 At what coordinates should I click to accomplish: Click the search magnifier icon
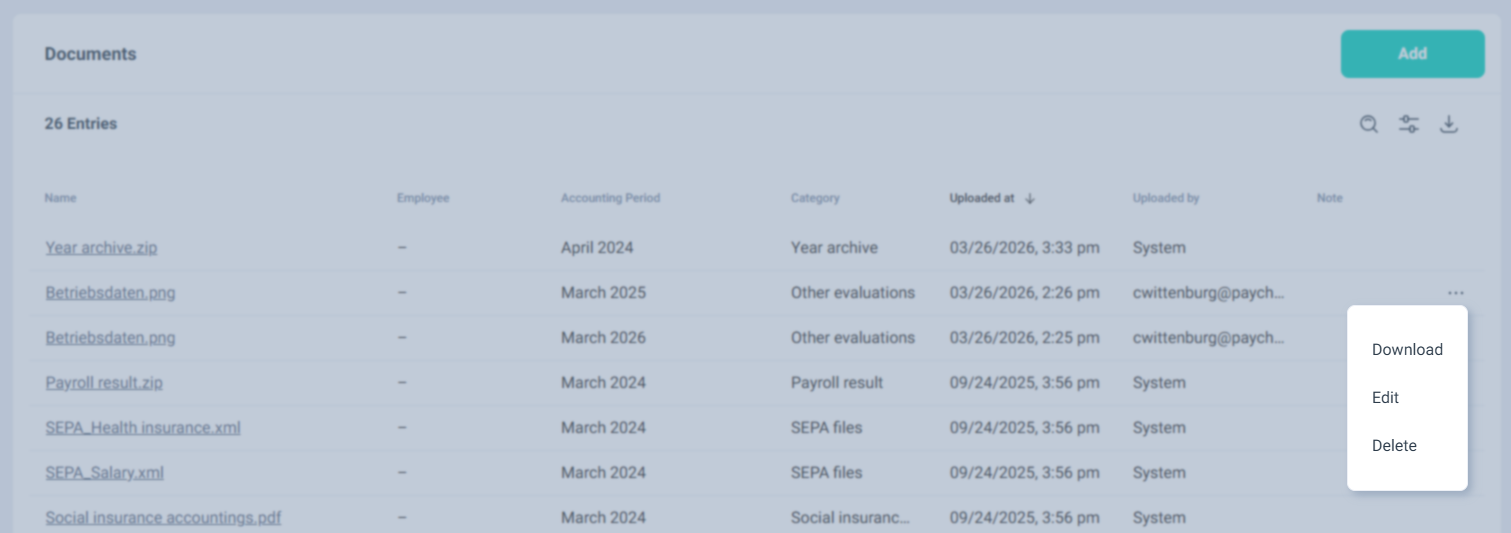pos(1369,124)
